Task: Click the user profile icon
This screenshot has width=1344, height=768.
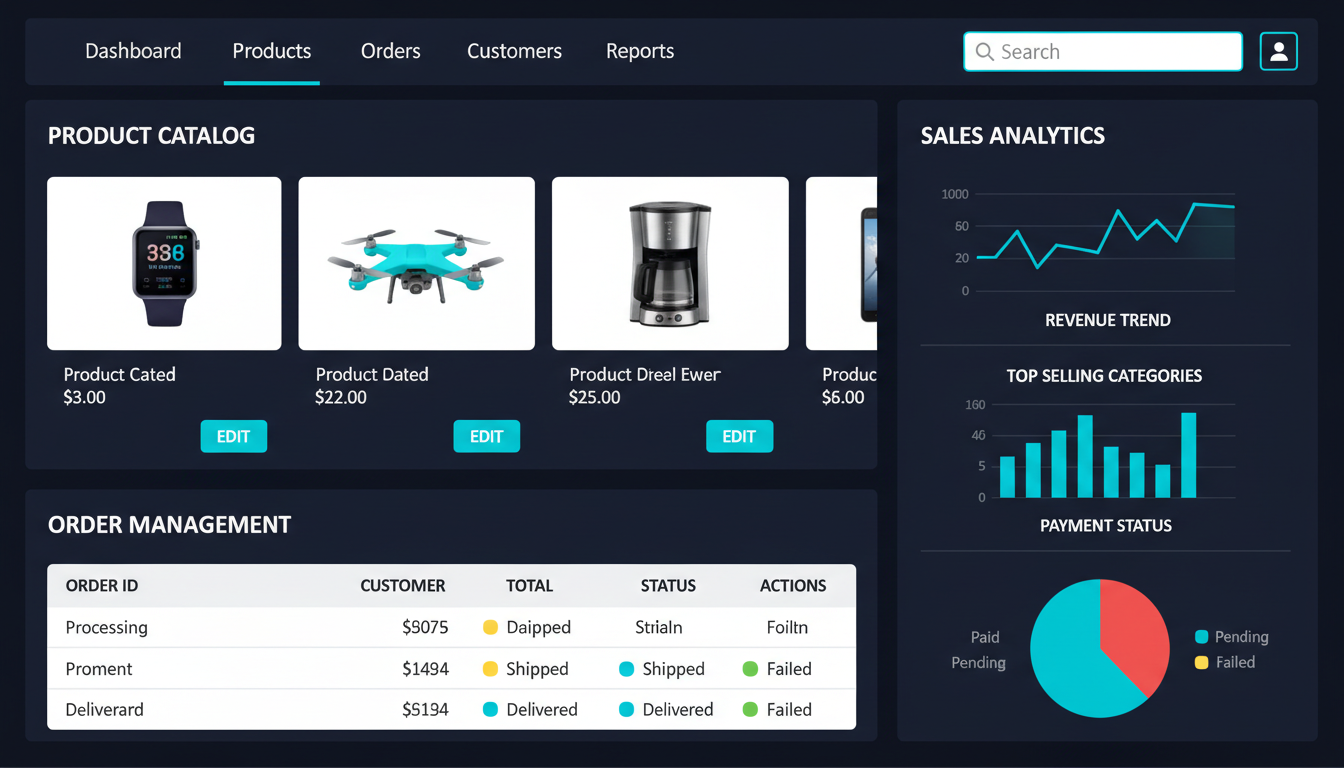Action: pyautogui.click(x=1278, y=52)
